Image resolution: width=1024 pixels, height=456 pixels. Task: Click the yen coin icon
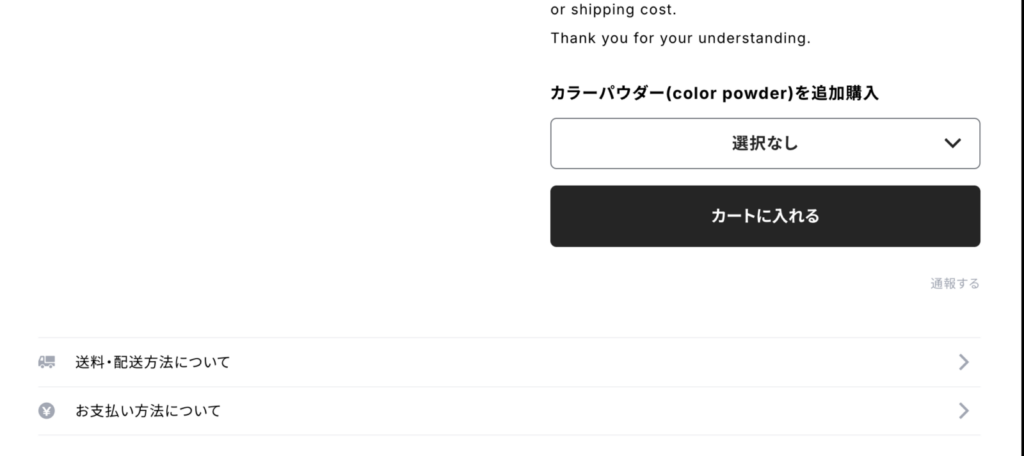pyautogui.click(x=46, y=411)
